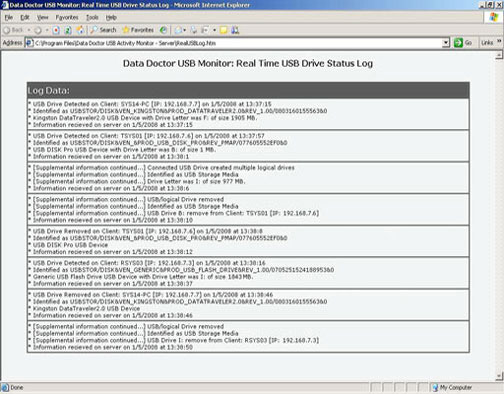Image resolution: width=504 pixels, height=394 pixels.
Task: Click the scroll up arrow
Action: coord(499,55)
